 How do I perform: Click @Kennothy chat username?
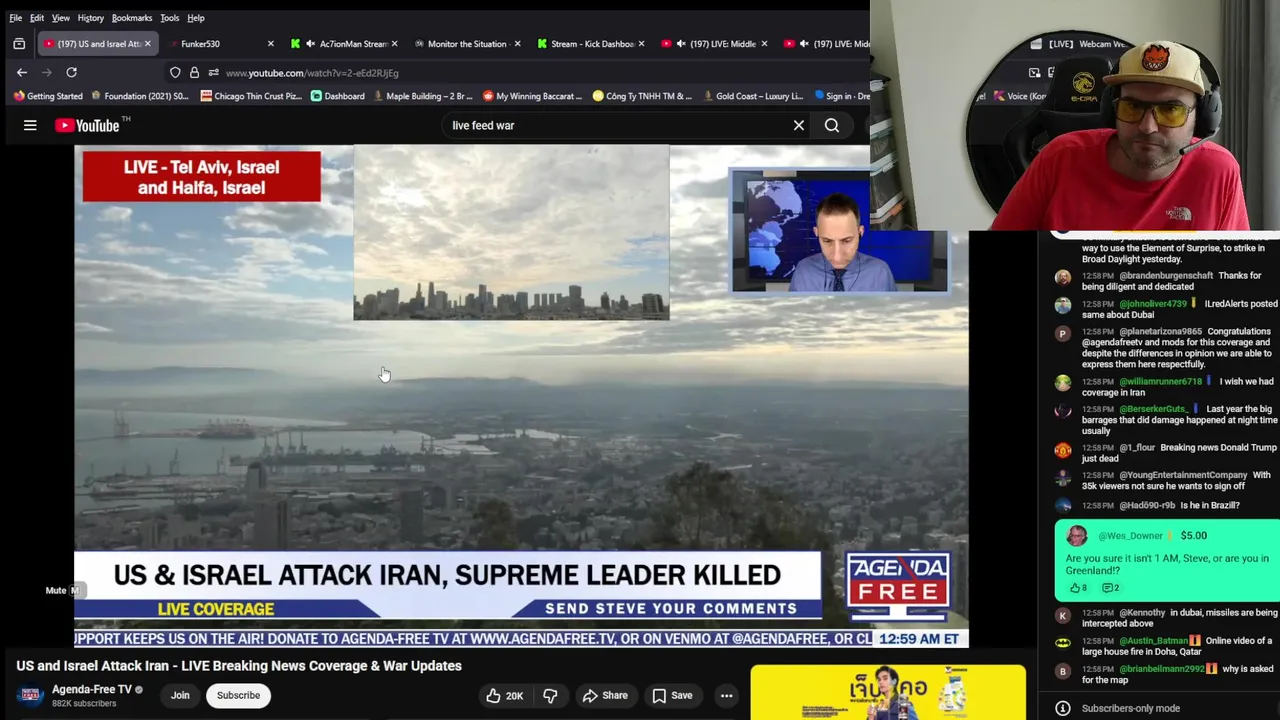click(1142, 613)
